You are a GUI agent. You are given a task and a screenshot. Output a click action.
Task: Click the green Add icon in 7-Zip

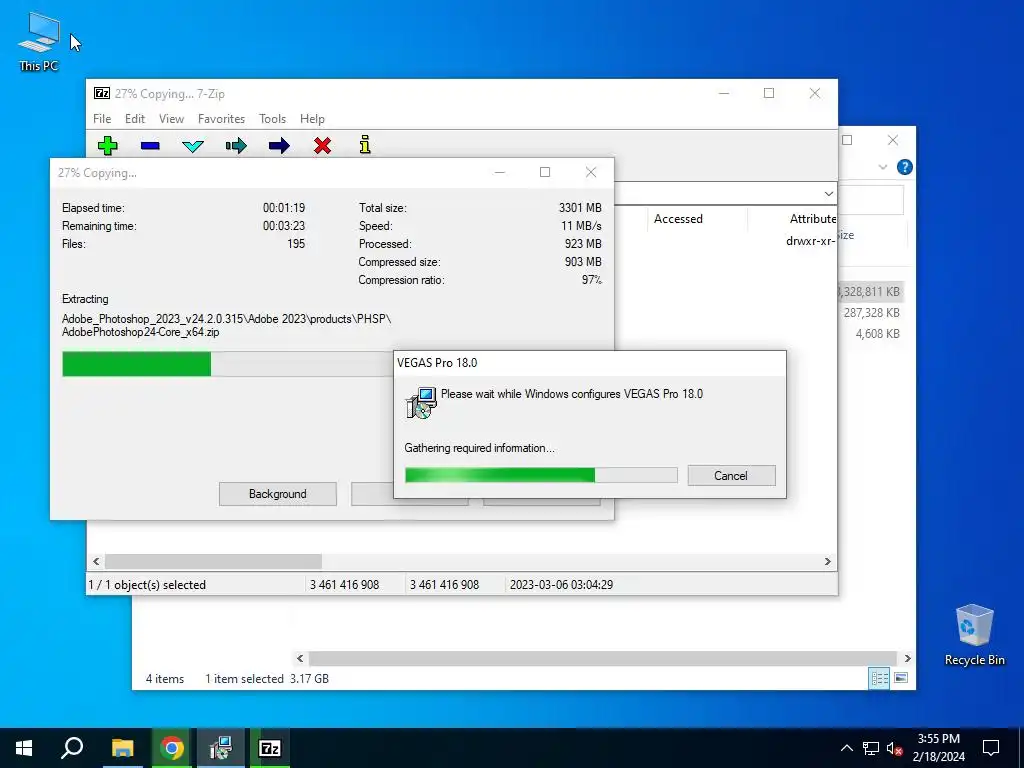(x=108, y=145)
